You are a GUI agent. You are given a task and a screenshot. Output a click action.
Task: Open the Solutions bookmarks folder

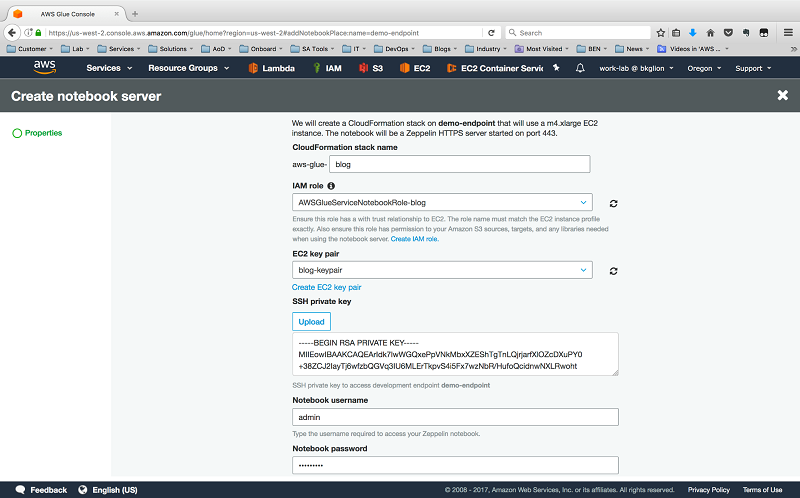coord(170,49)
